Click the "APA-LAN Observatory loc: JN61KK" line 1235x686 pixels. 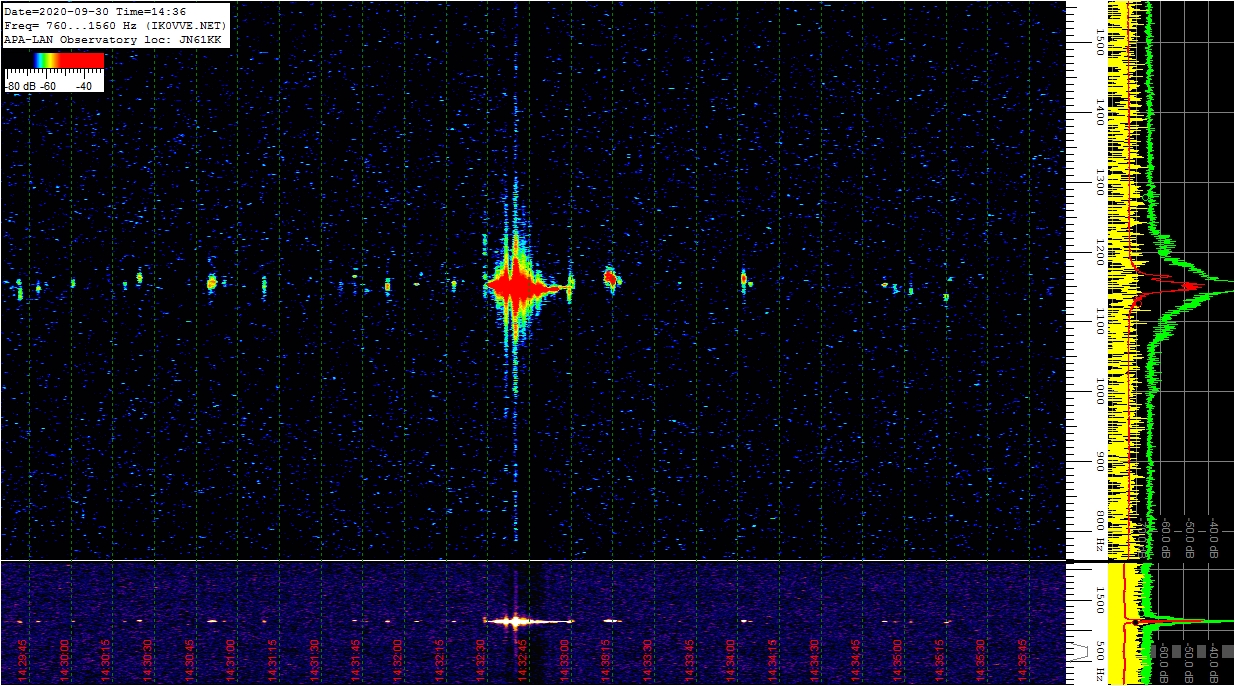tap(112, 39)
